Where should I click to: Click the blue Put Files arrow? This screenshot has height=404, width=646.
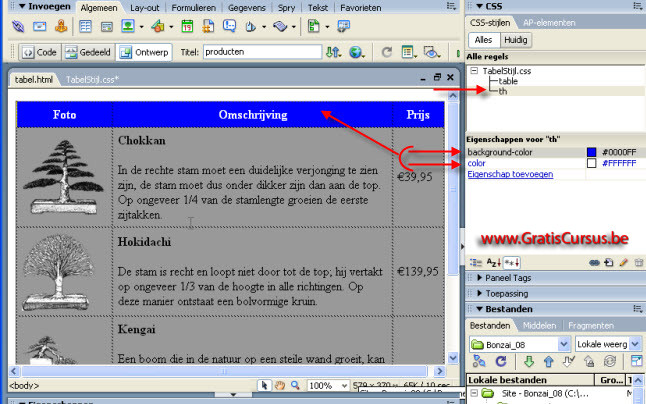(548, 362)
